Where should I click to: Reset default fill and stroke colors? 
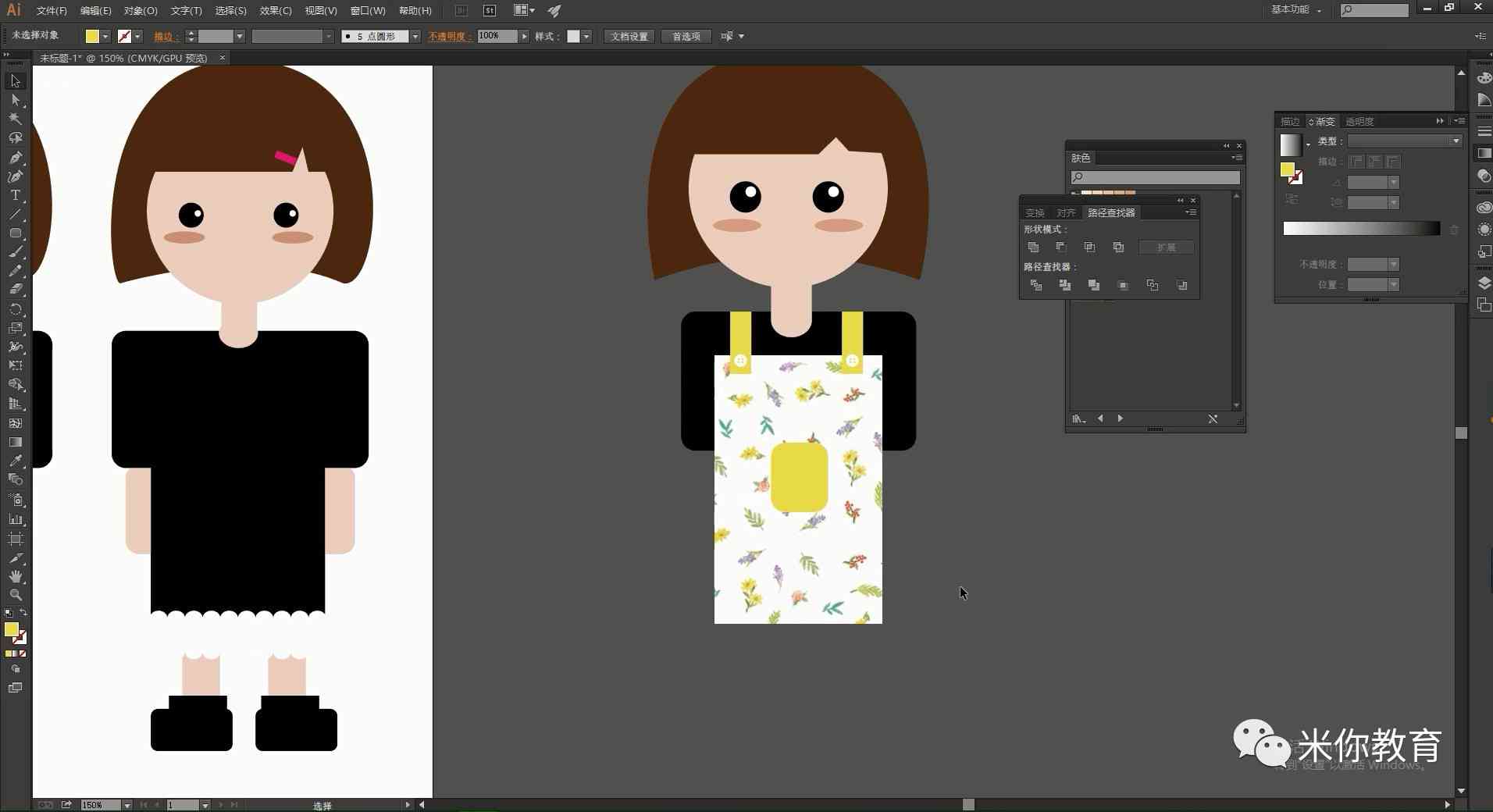click(8, 614)
